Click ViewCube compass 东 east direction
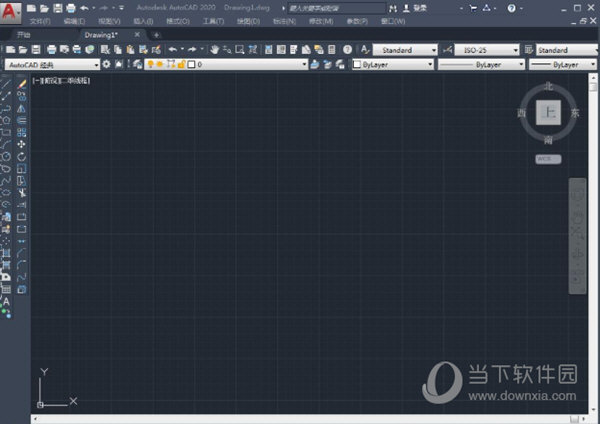 pos(575,113)
